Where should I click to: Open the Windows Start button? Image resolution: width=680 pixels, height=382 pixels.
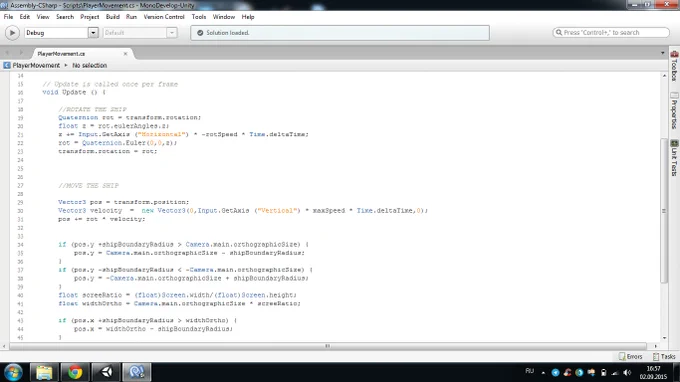[x=13, y=372]
